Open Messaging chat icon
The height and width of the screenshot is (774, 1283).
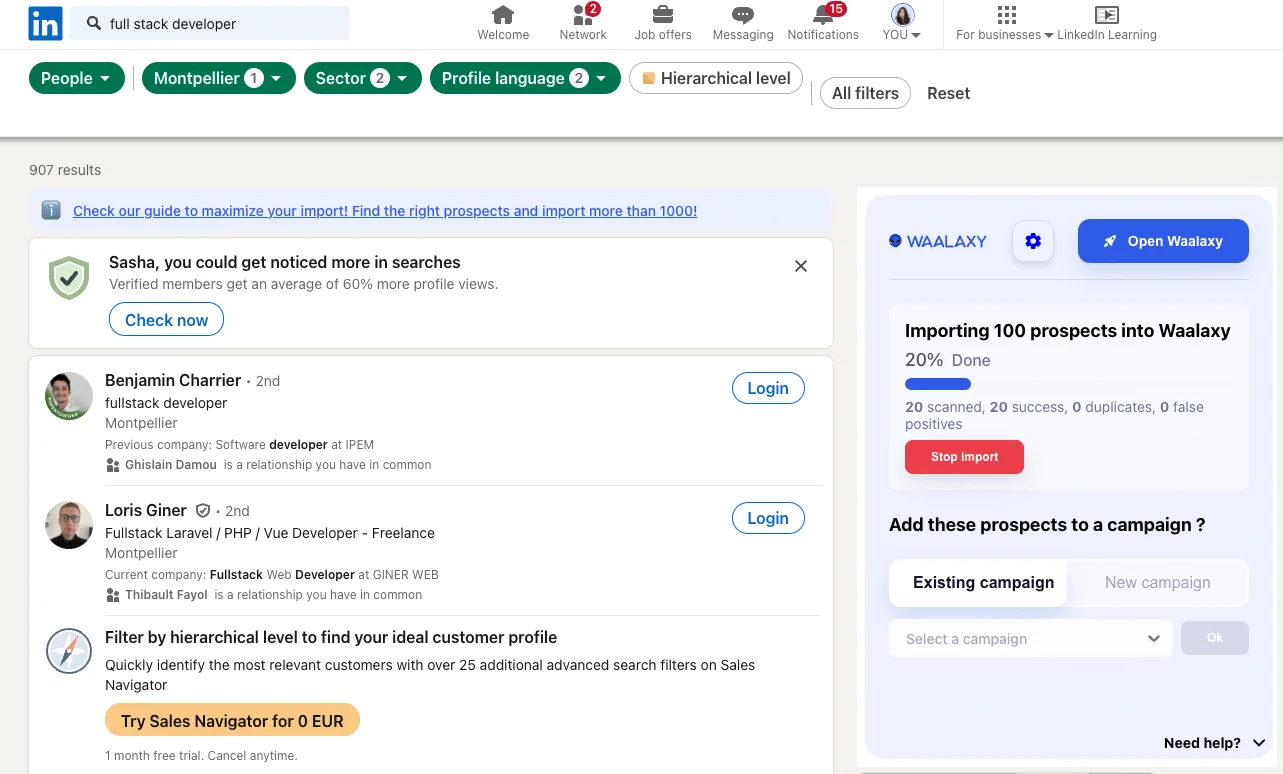(x=742, y=15)
